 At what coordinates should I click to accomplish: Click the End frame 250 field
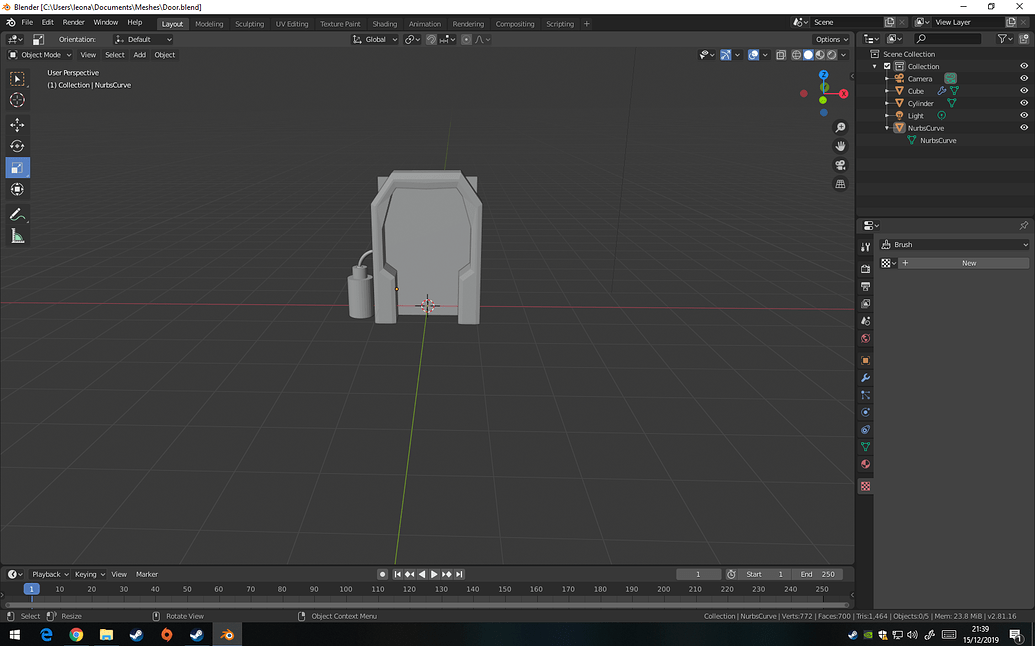(817, 575)
